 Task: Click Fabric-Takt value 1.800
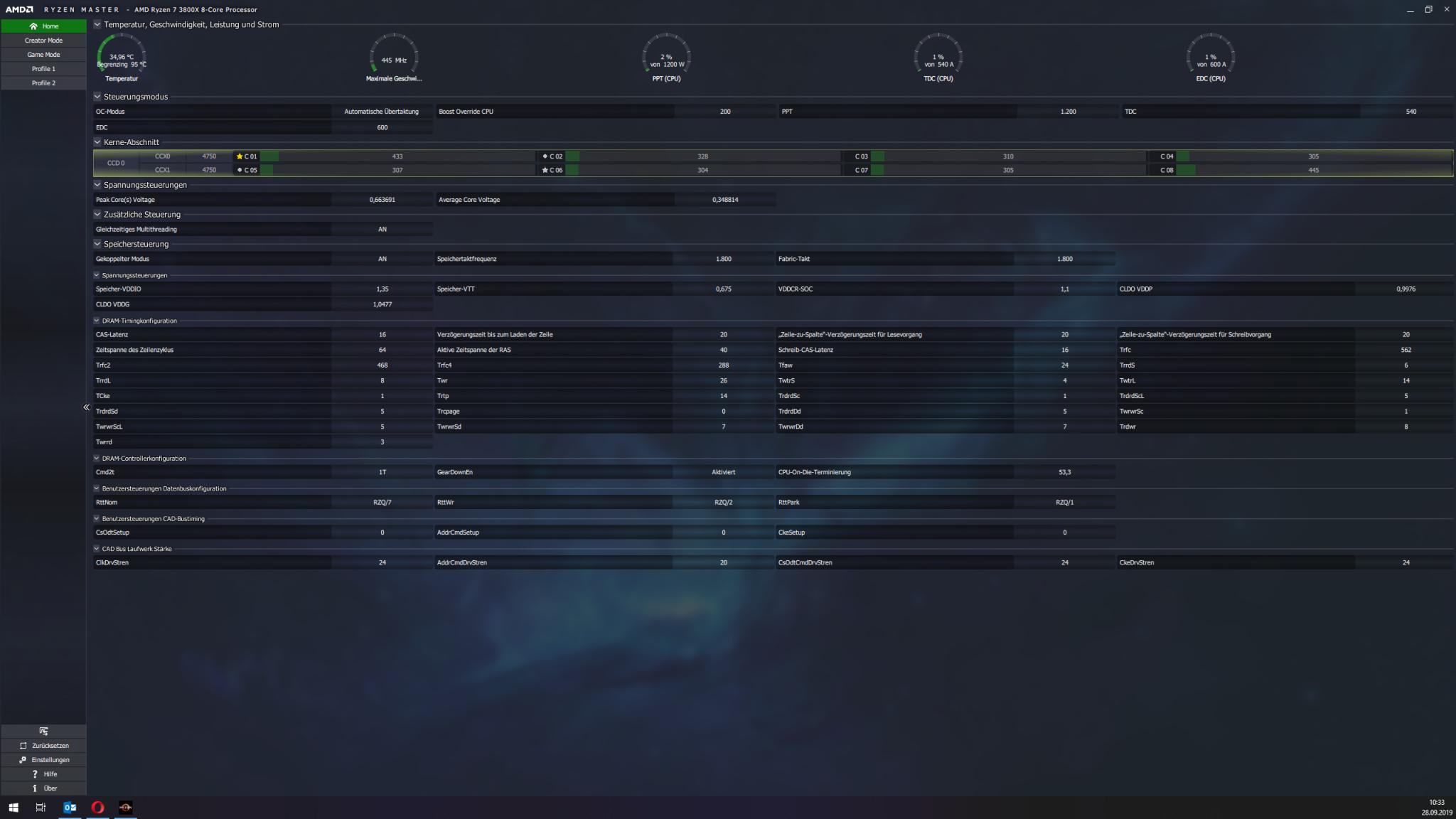[x=1065, y=259]
